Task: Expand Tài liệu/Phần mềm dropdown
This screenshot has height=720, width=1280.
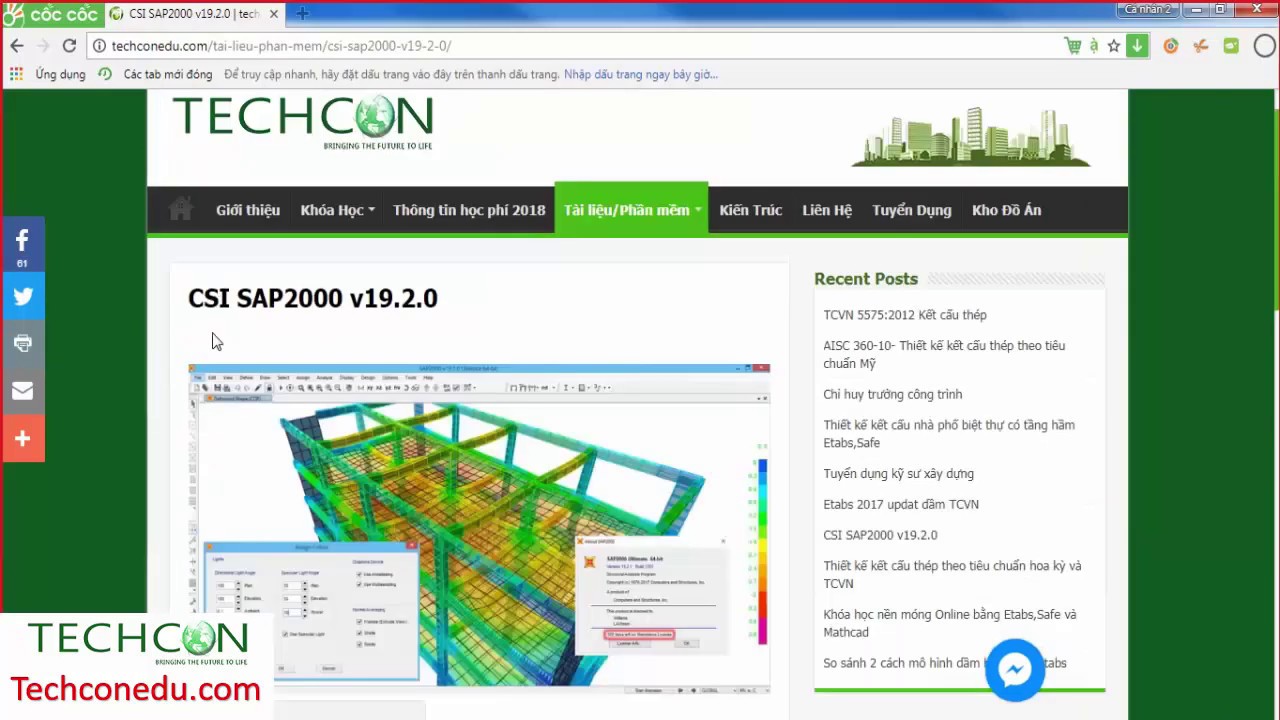Action: pyautogui.click(x=632, y=210)
